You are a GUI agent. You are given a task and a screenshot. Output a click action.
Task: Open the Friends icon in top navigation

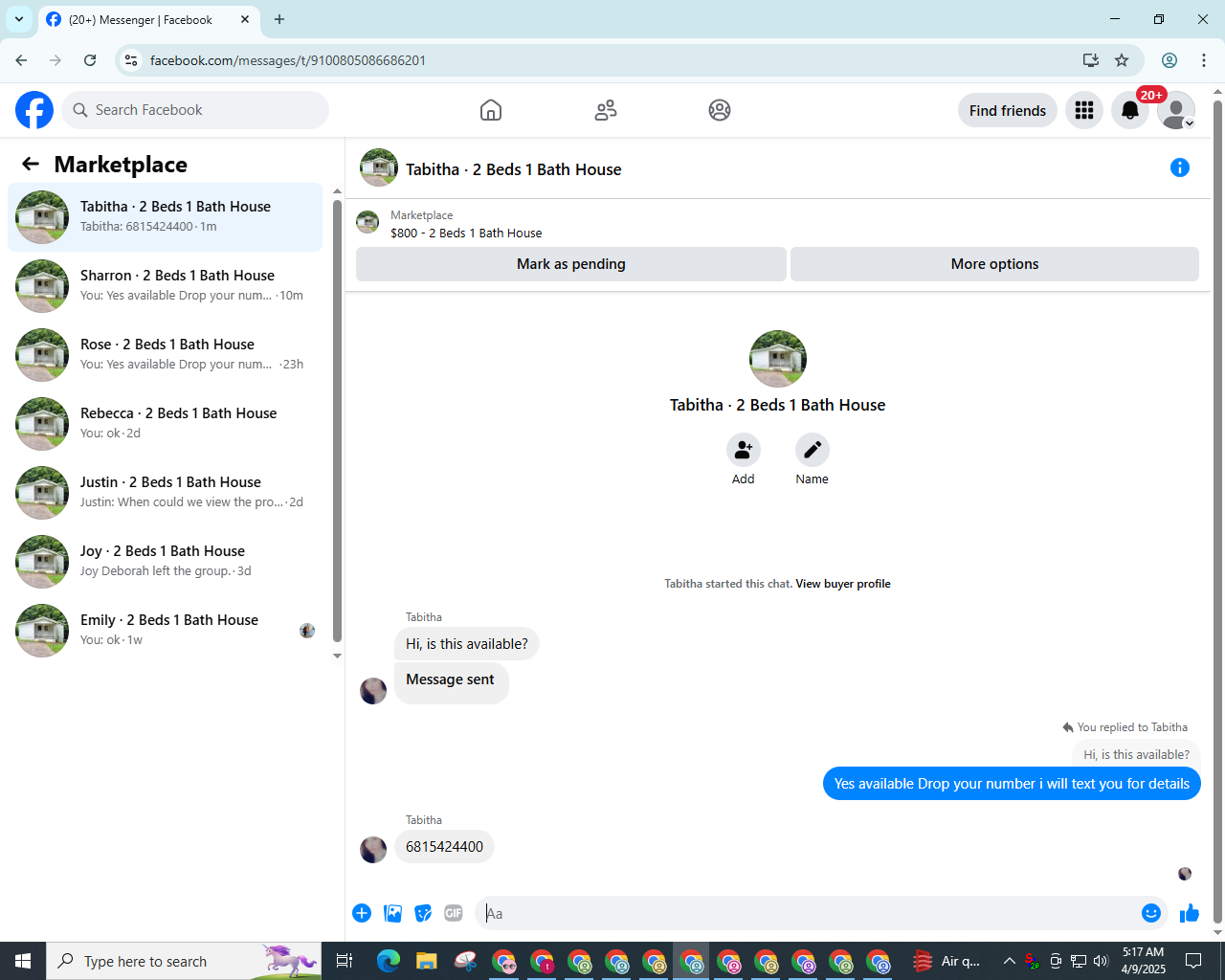coord(606,110)
